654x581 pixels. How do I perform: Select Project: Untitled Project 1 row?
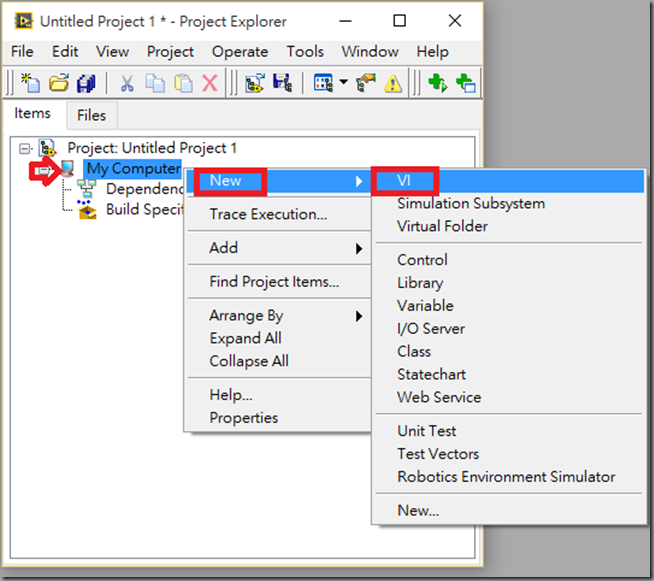152,148
